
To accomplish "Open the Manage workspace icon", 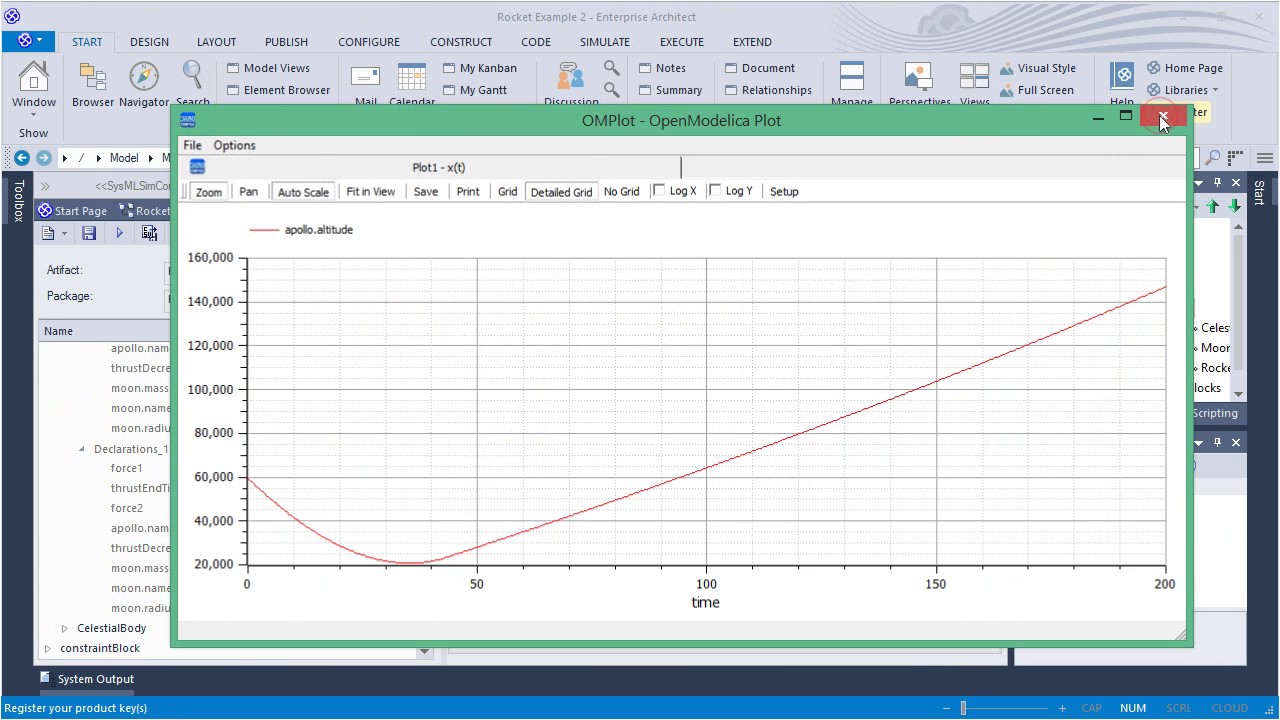I will [x=851, y=84].
